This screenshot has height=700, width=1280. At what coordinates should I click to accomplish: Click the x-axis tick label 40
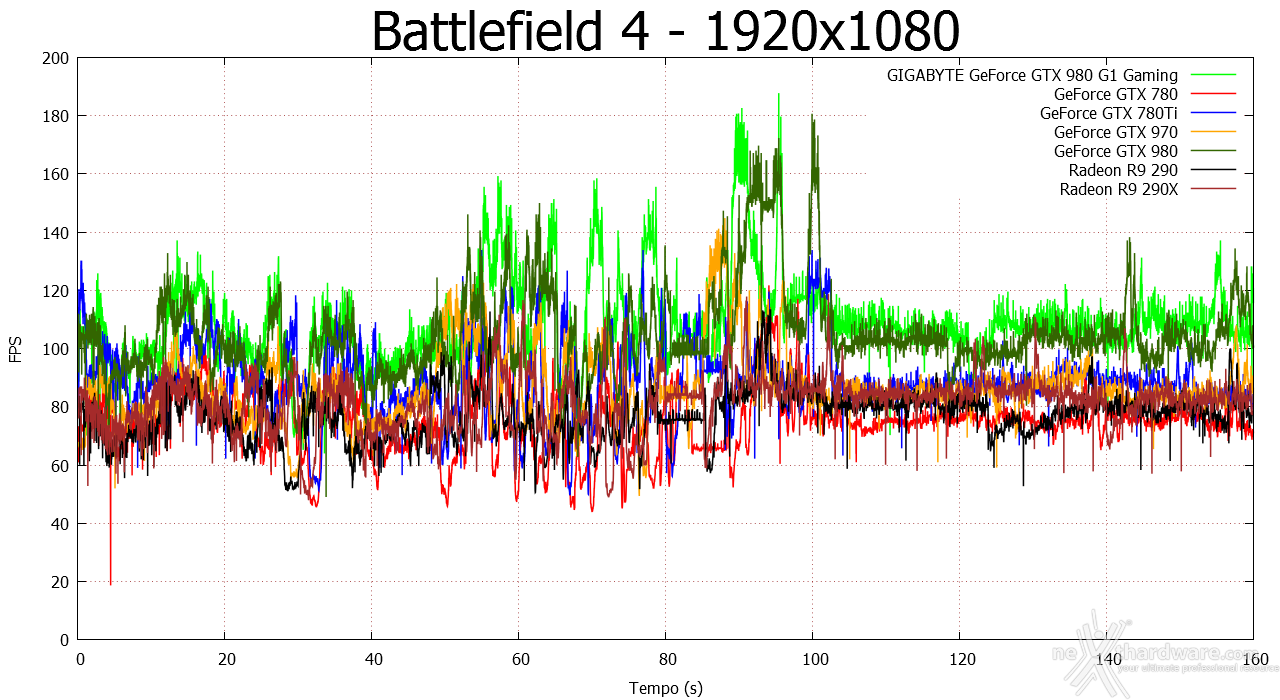pos(372,659)
